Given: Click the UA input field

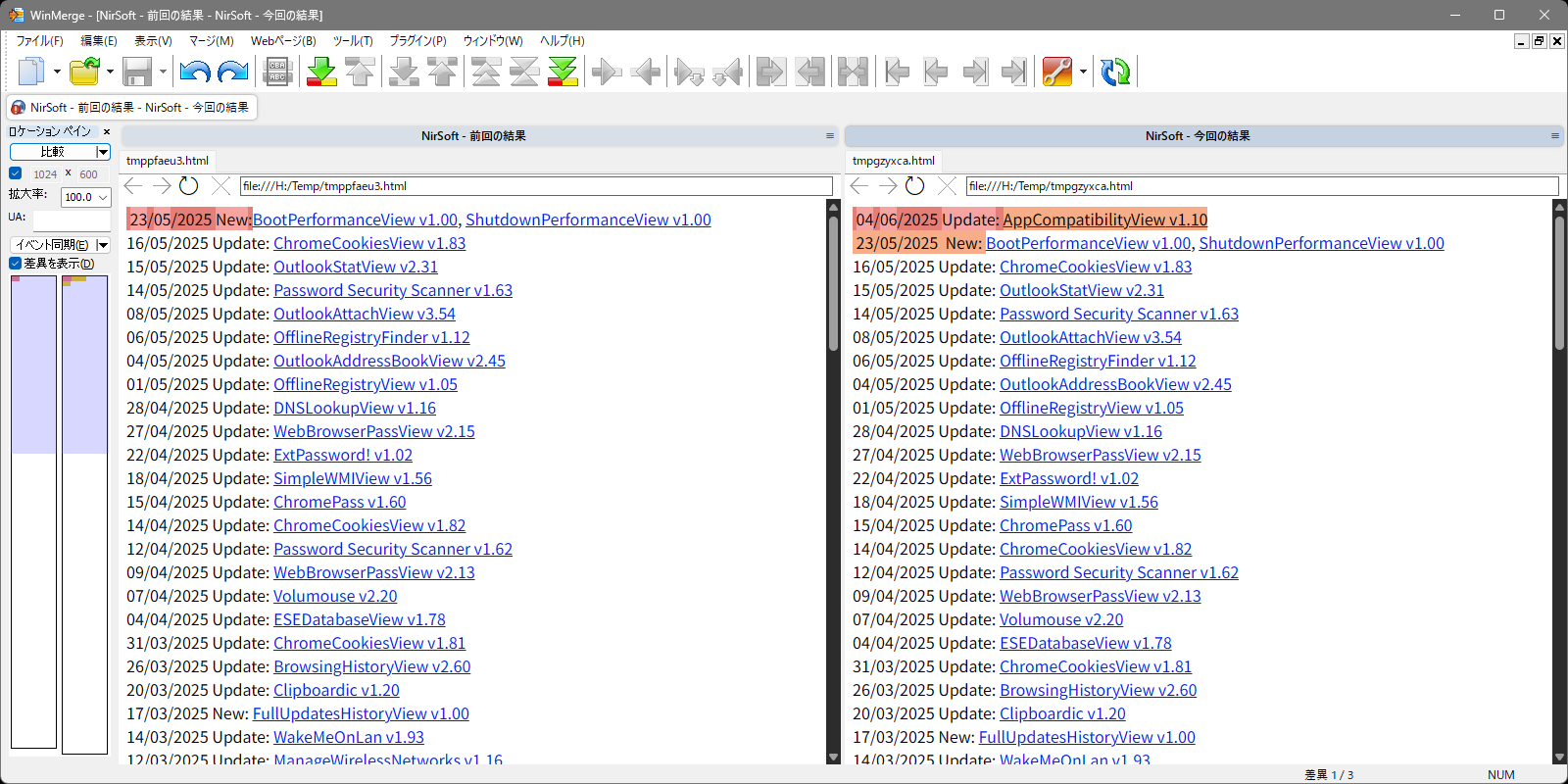Looking at the screenshot, I should 72,220.
